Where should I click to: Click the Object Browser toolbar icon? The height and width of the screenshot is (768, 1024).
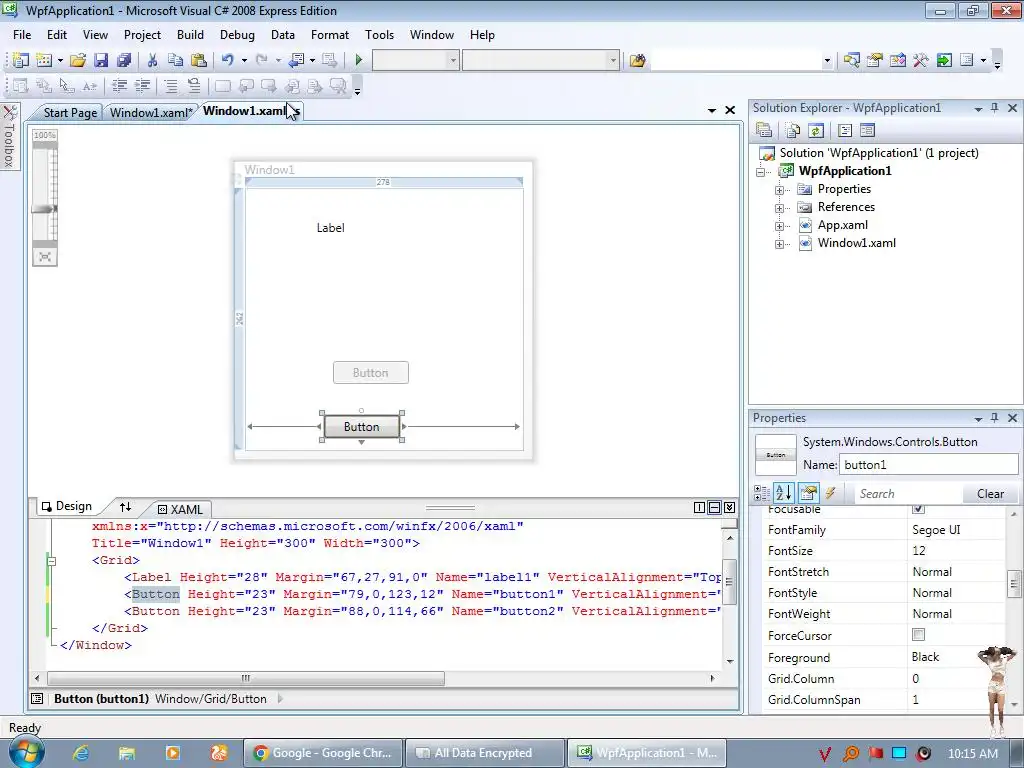point(897,61)
